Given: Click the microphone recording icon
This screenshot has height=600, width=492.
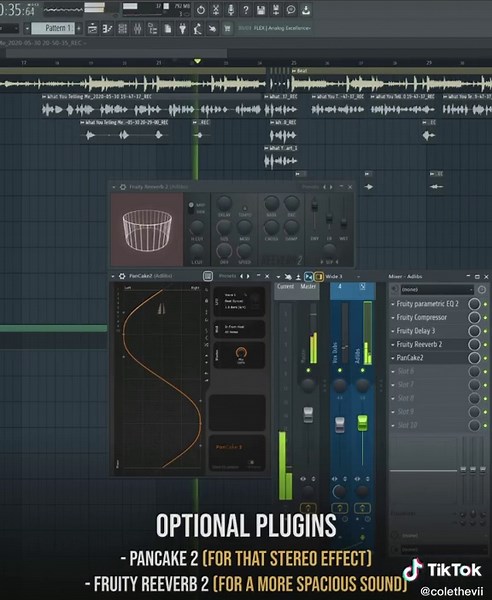Looking at the screenshot, I should [231, 10].
